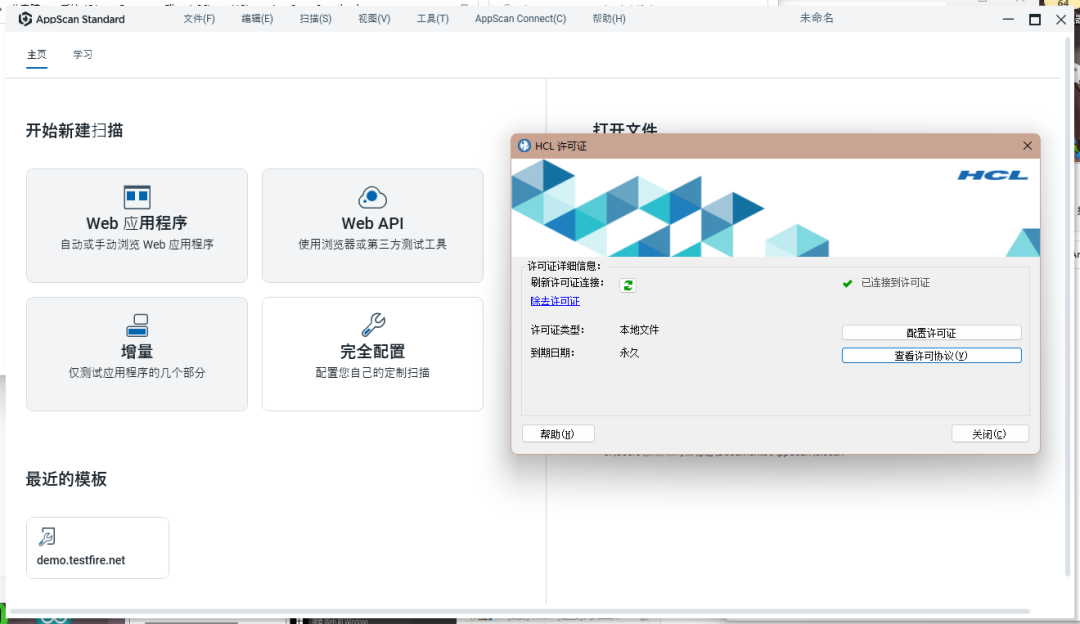This screenshot has width=1080, height=624.
Task: Maximize the AppScan Standard window
Action: click(x=1035, y=19)
